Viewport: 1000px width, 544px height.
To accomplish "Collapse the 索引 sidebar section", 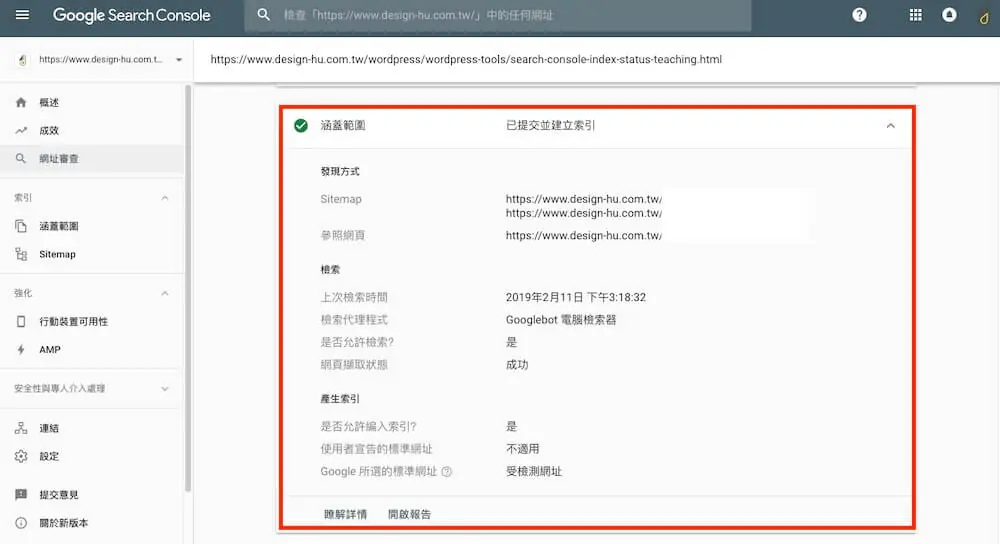I will 165,198.
